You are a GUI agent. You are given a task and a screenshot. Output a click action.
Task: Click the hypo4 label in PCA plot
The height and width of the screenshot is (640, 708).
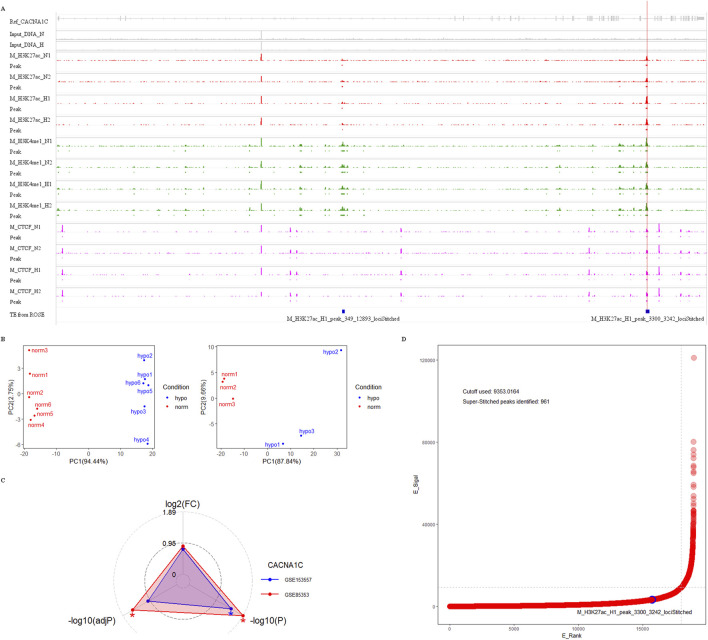pos(141,439)
